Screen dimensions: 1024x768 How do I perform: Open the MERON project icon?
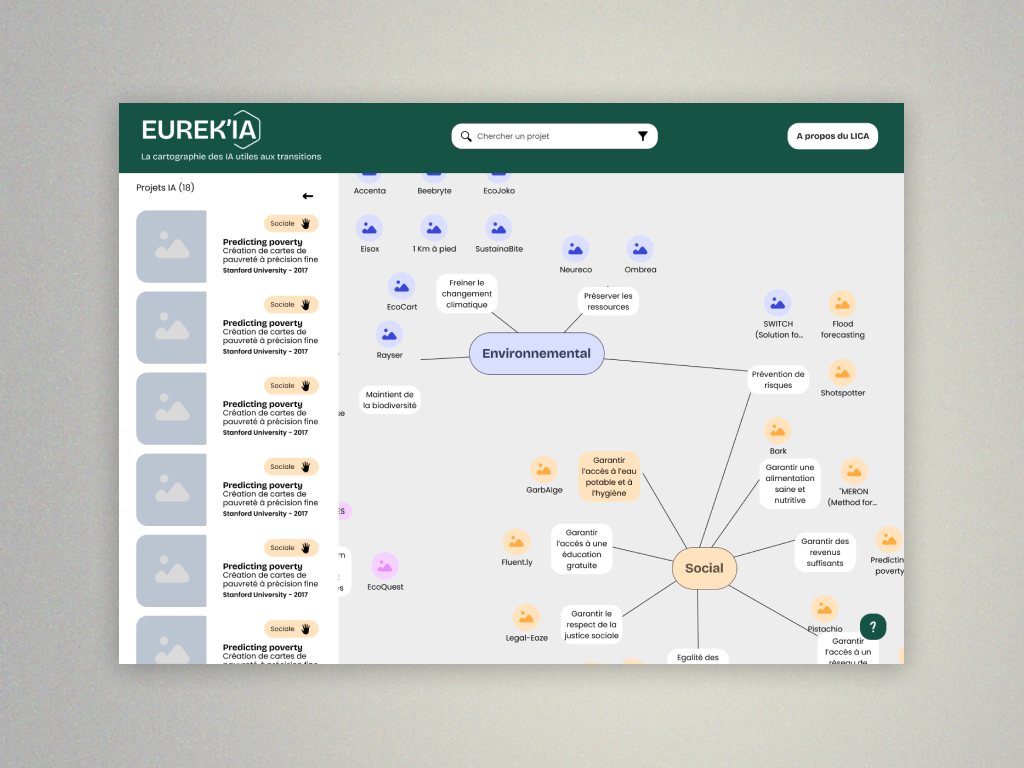(x=854, y=471)
